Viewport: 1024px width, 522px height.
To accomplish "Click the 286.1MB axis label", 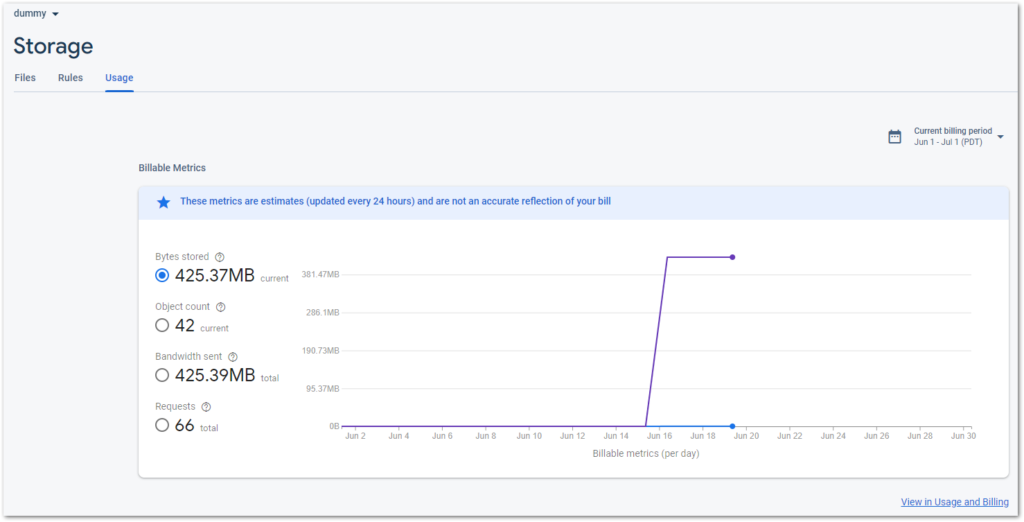I will pos(323,312).
